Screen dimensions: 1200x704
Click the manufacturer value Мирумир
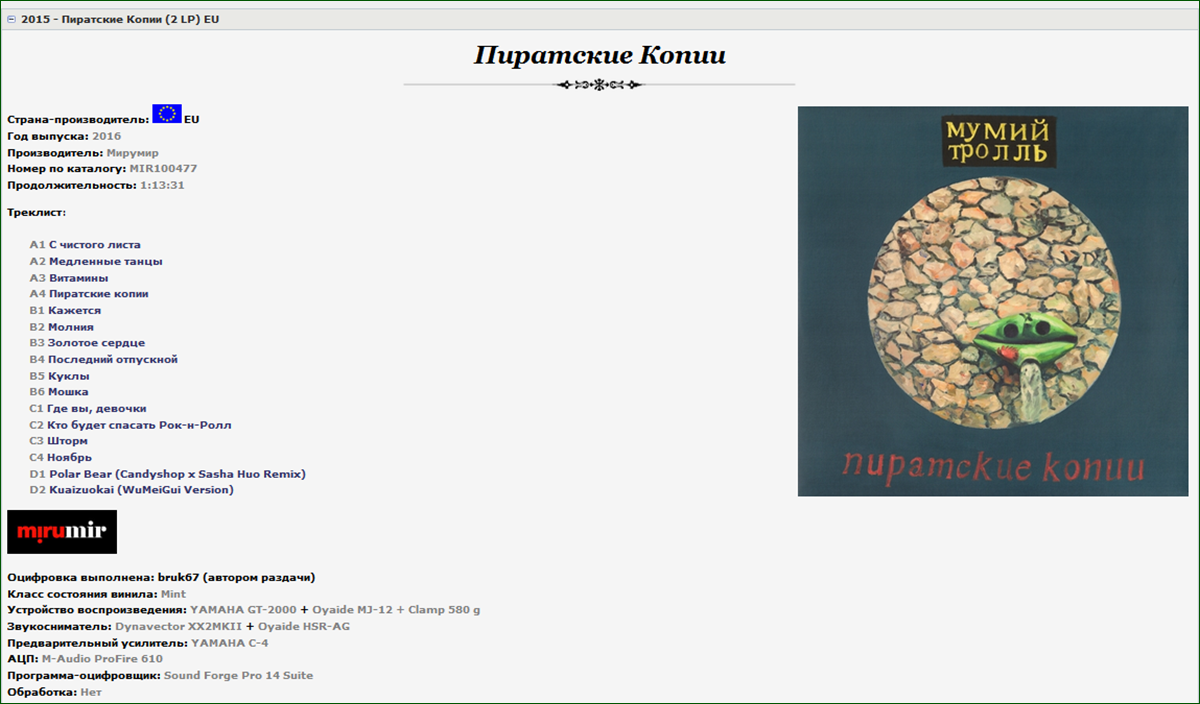pos(132,153)
